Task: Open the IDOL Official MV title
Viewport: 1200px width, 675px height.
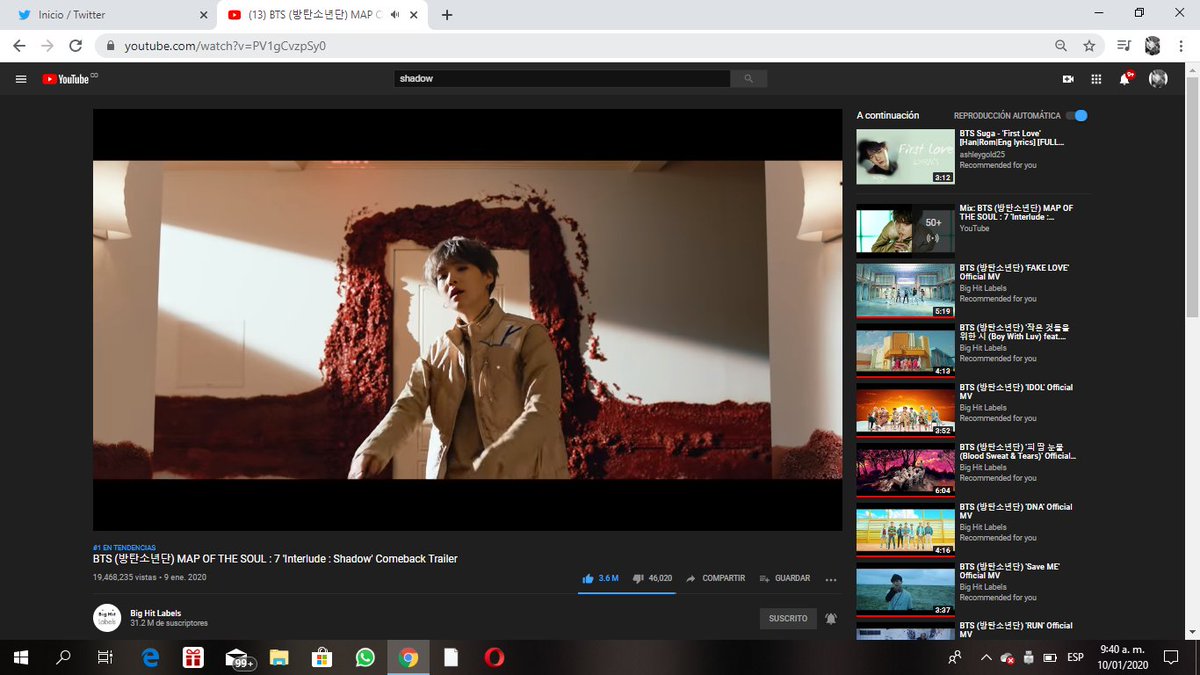Action: [1015, 391]
